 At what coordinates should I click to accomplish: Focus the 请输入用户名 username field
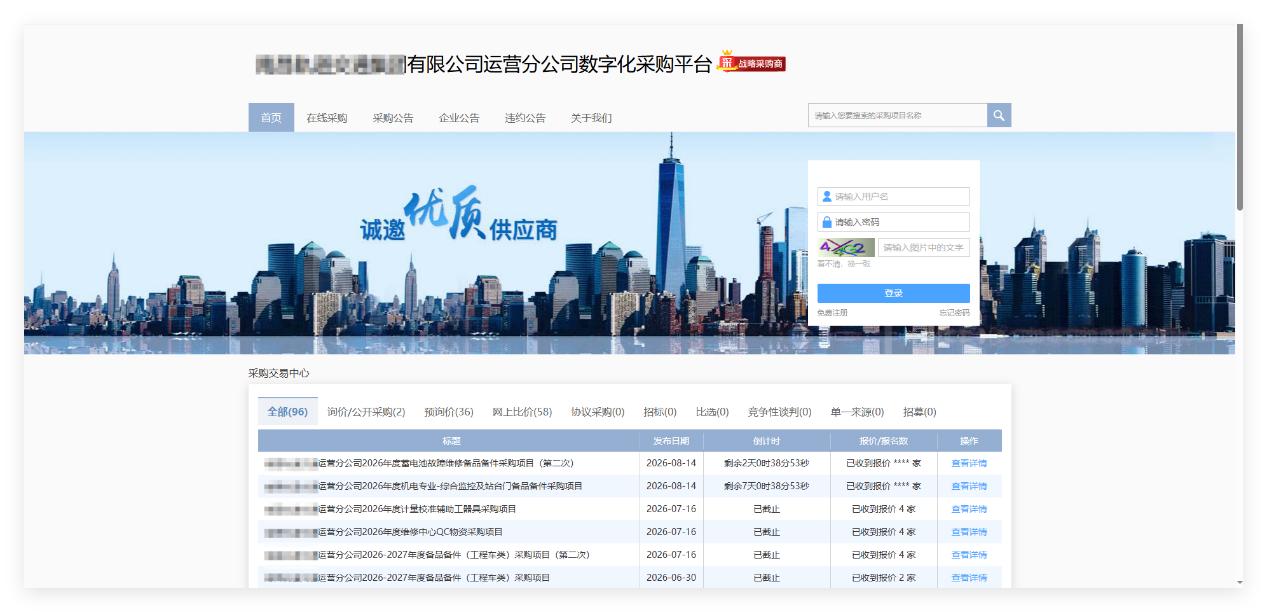[x=893, y=196]
